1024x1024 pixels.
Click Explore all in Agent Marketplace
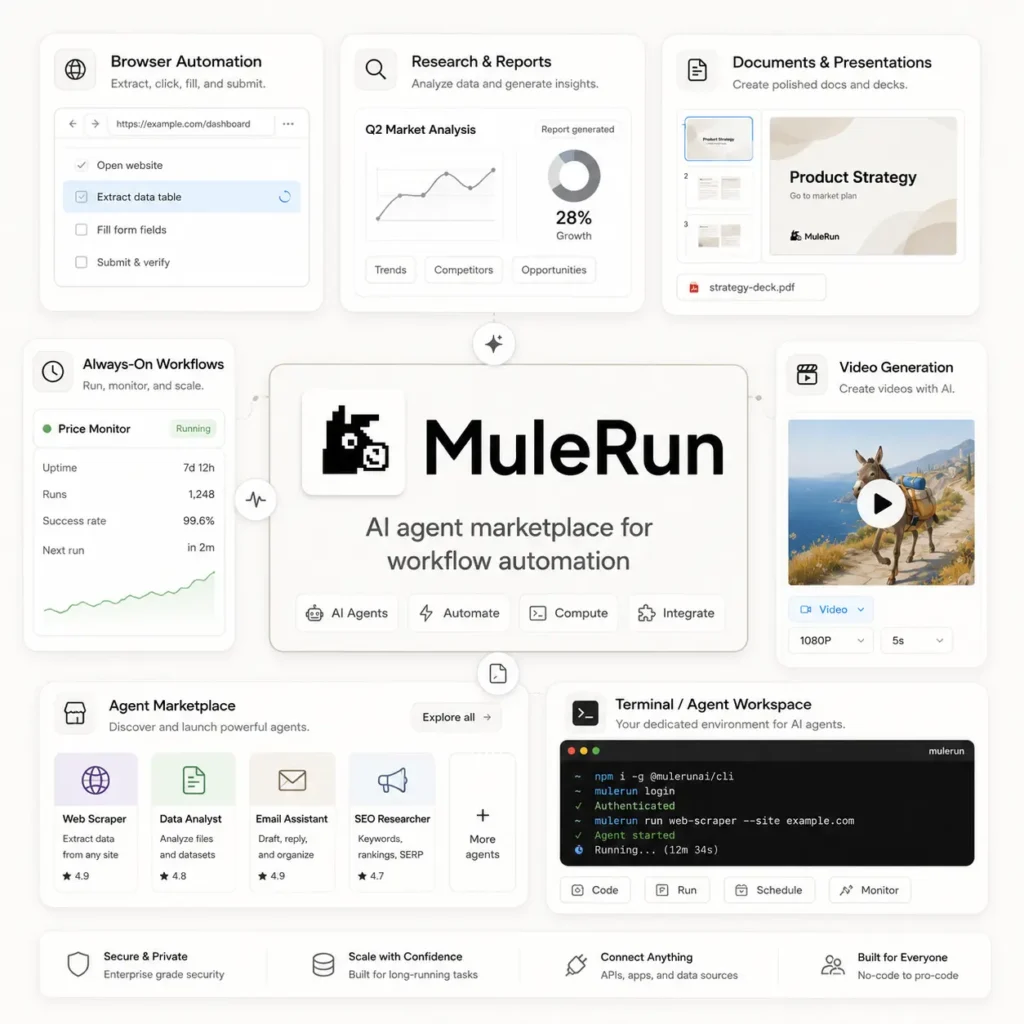pyautogui.click(x=456, y=717)
